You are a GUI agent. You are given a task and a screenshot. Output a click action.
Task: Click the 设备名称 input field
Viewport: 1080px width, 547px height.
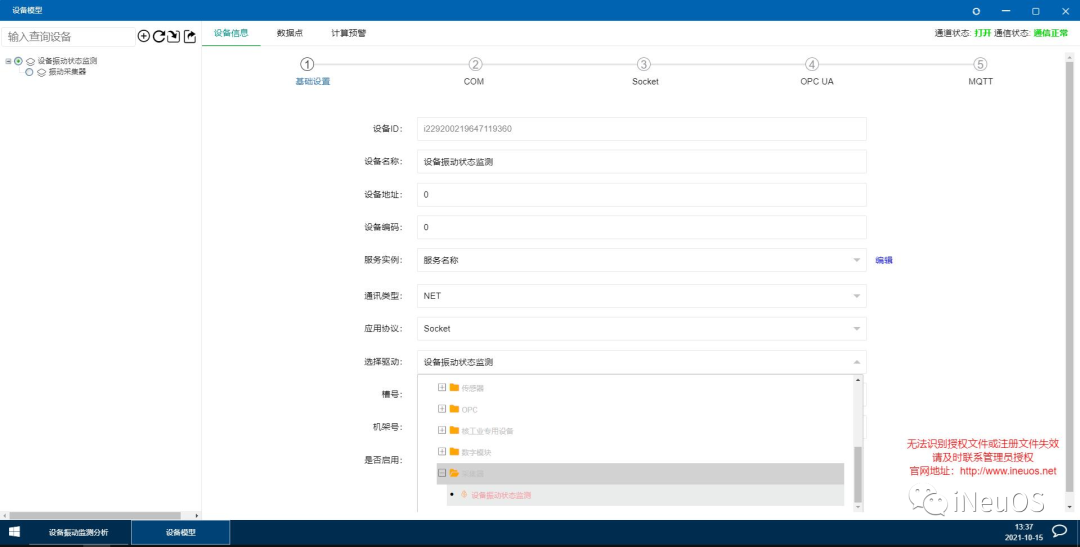coord(641,162)
